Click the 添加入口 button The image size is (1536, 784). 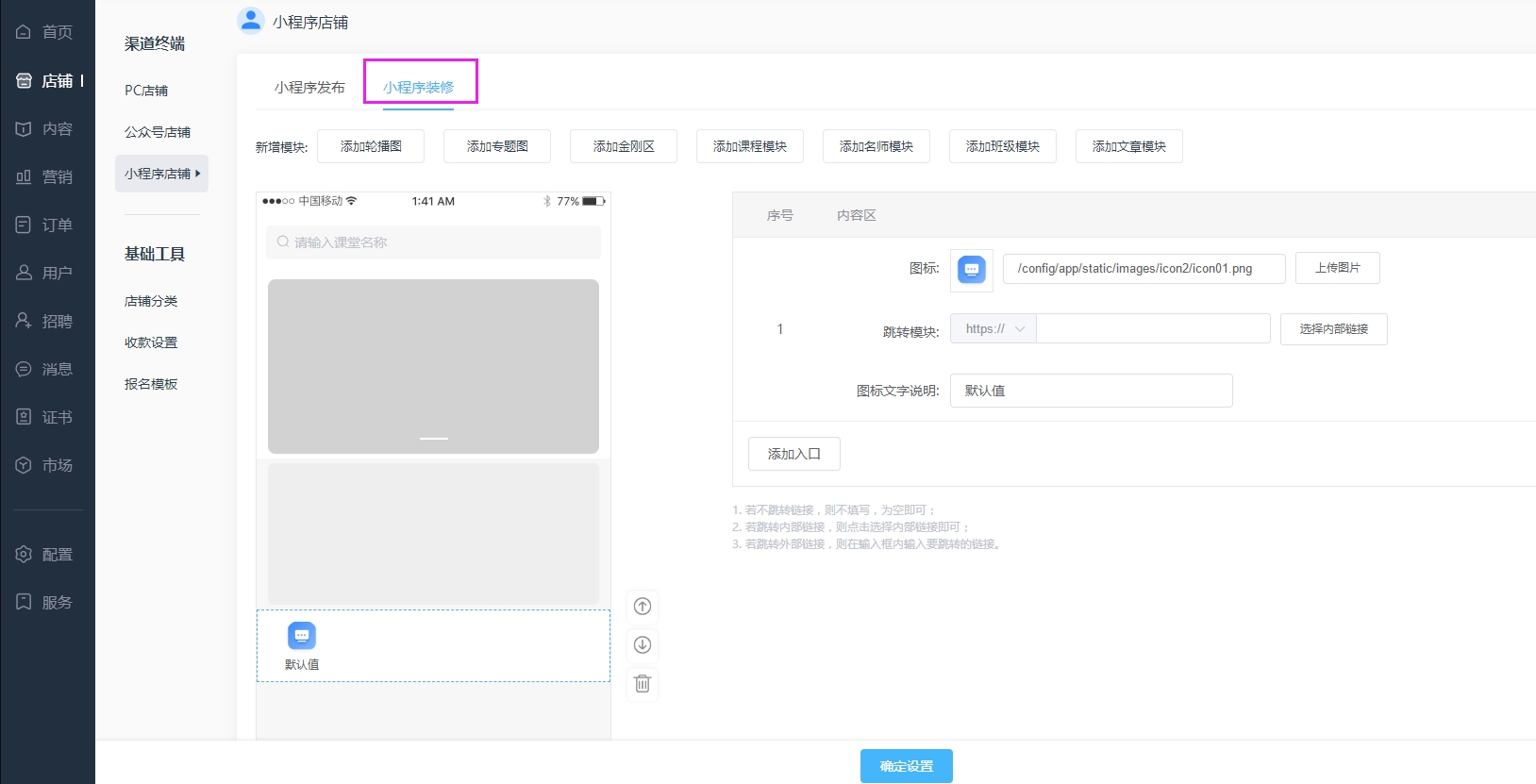click(794, 454)
